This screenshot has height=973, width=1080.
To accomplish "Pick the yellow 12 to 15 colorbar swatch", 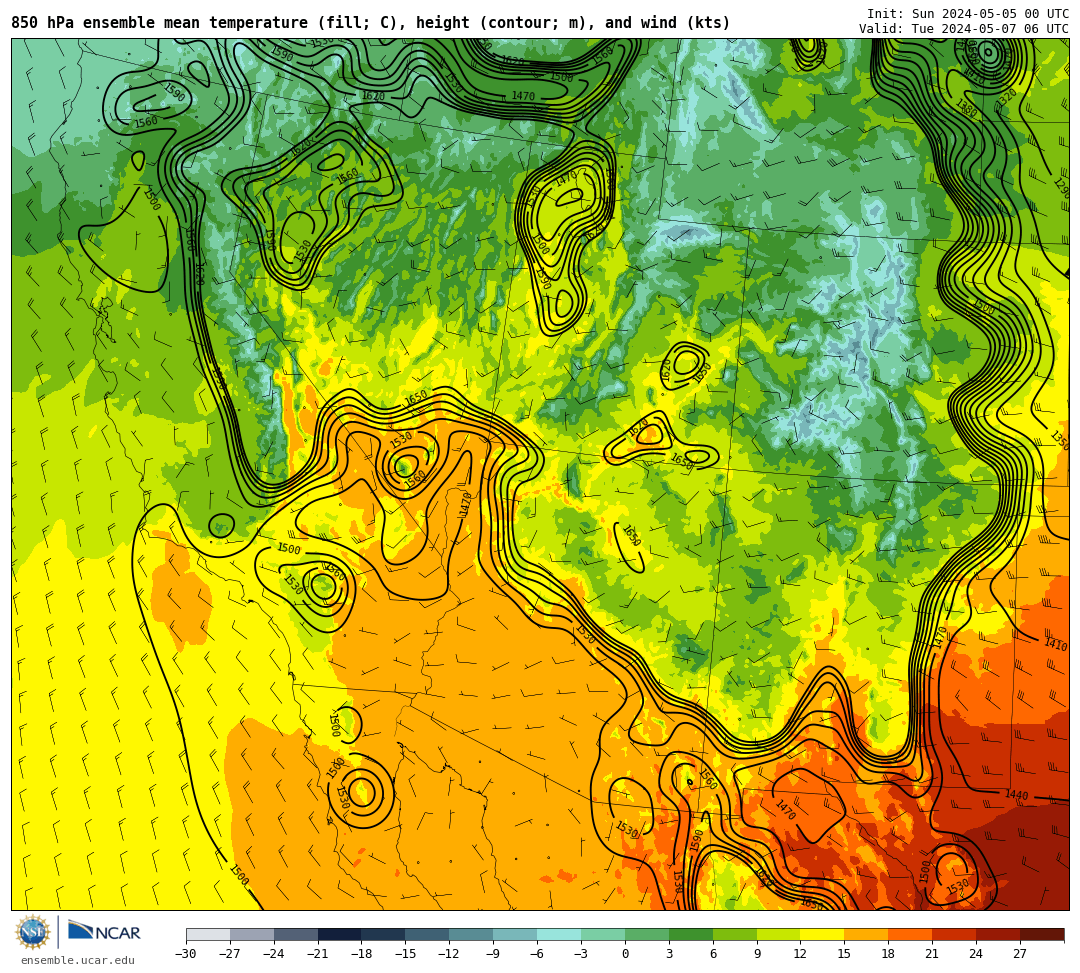I will tap(823, 934).
